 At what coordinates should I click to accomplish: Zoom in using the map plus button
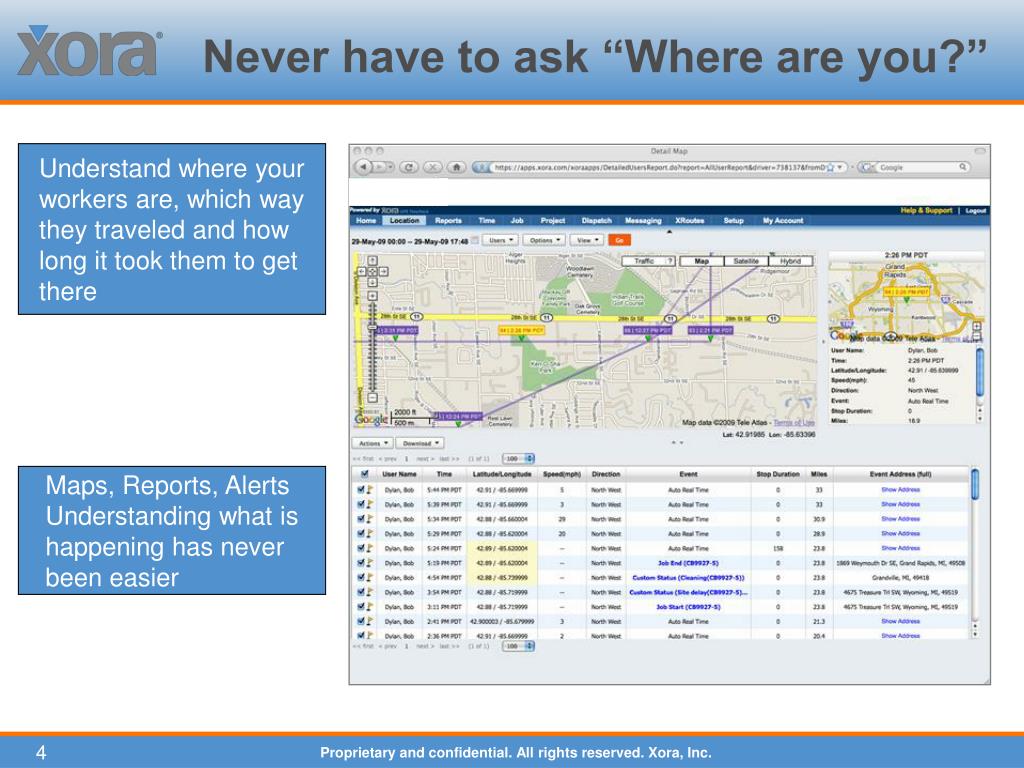pyautogui.click(x=372, y=296)
